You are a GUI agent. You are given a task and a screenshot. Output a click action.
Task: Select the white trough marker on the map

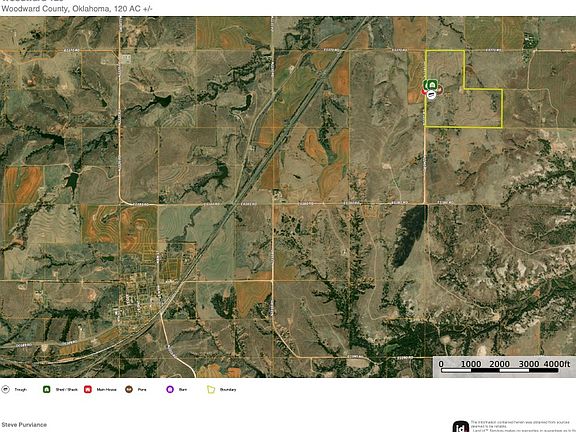(x=431, y=95)
